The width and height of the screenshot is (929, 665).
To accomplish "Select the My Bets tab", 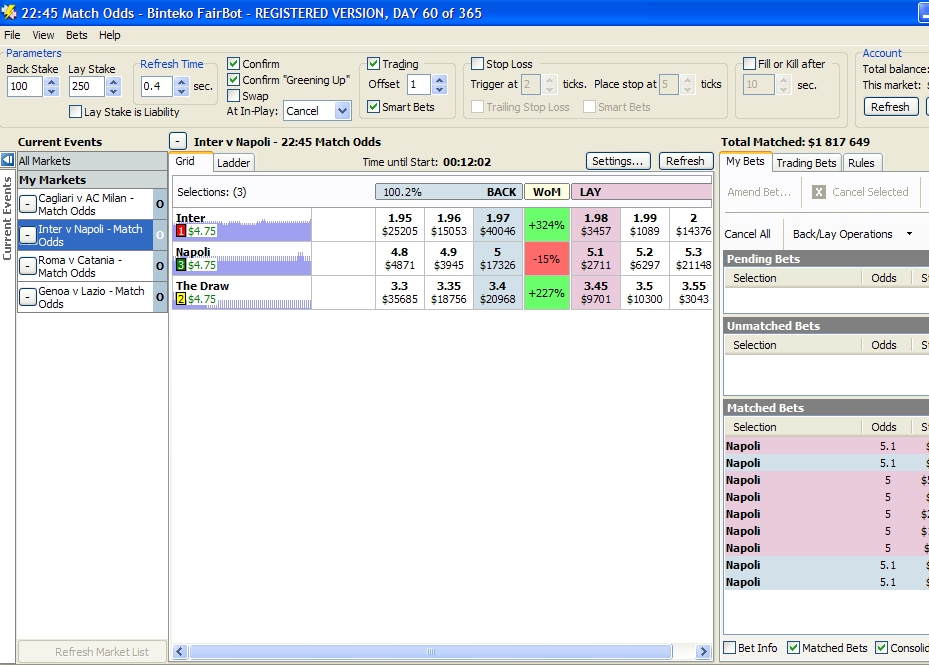I will coord(745,161).
